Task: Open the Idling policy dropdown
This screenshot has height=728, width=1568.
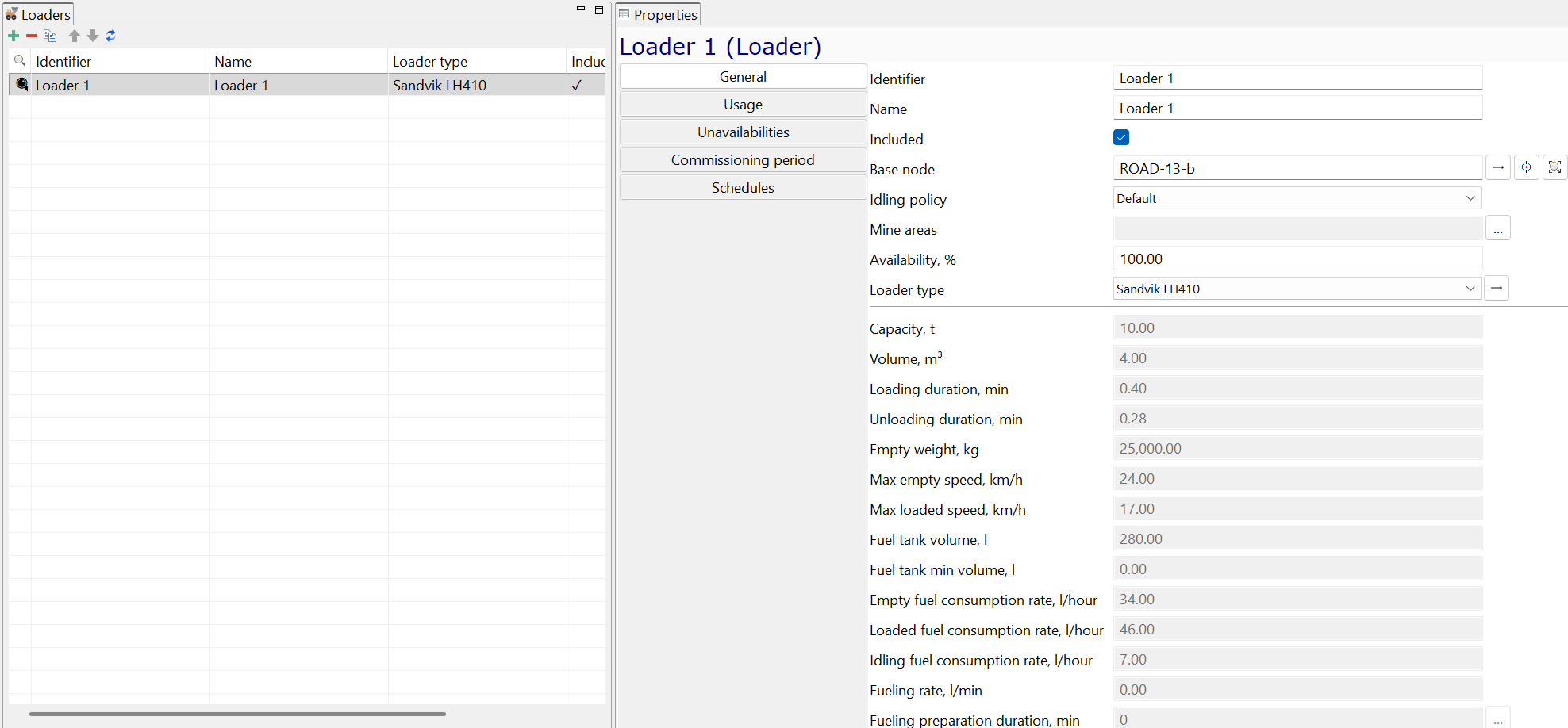Action: (1297, 198)
